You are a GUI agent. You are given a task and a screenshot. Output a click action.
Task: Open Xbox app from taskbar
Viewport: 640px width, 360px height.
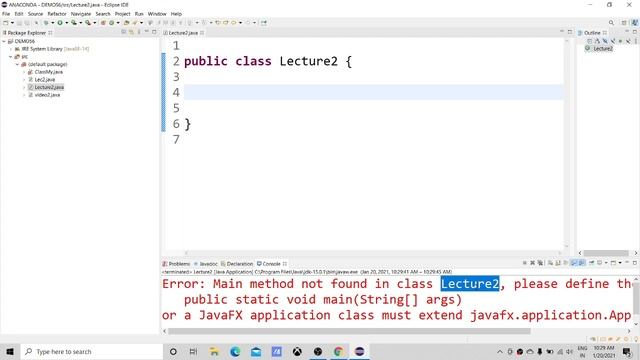coord(297,351)
